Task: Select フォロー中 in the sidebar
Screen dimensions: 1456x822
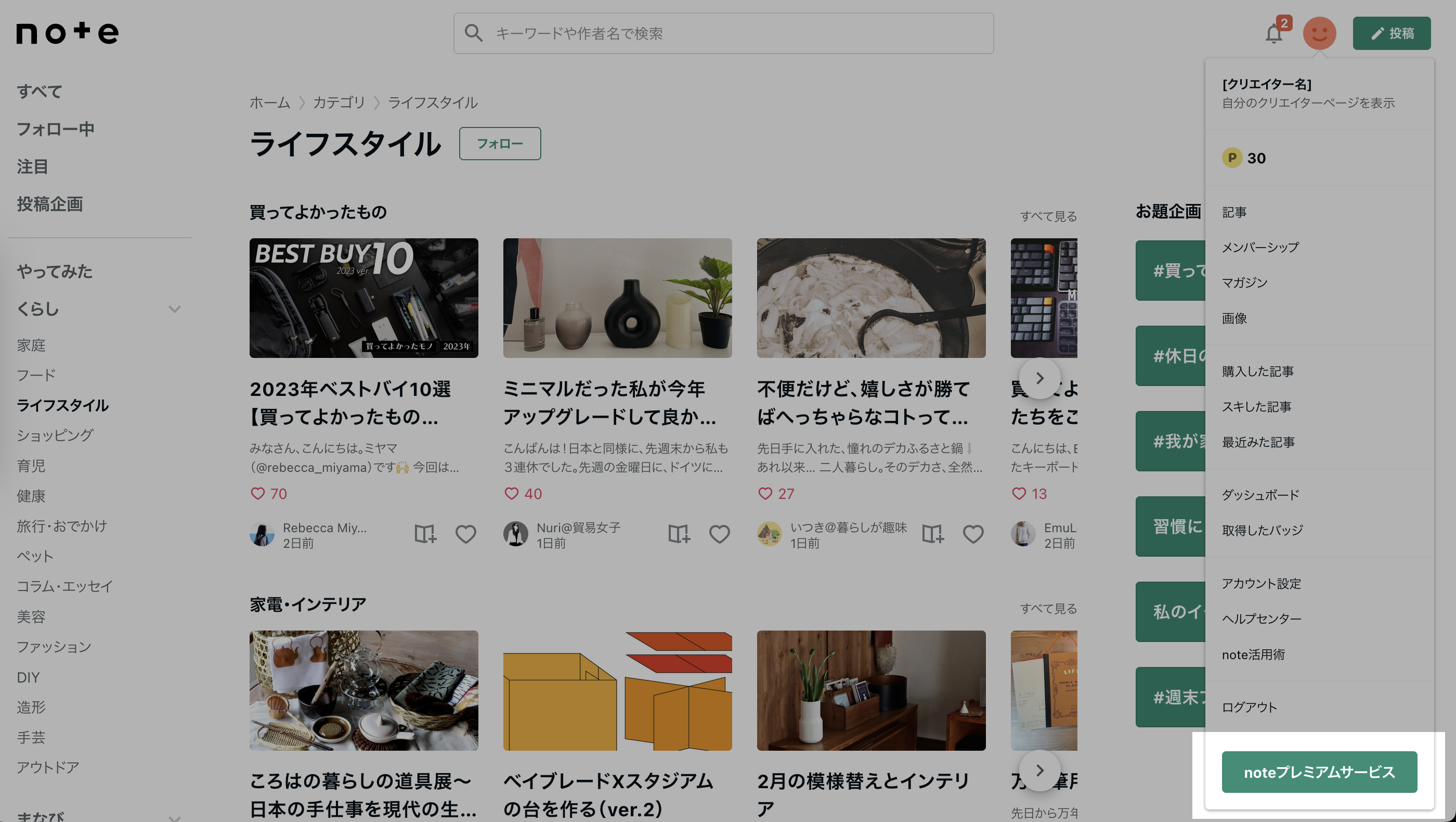Action: pyautogui.click(x=56, y=129)
